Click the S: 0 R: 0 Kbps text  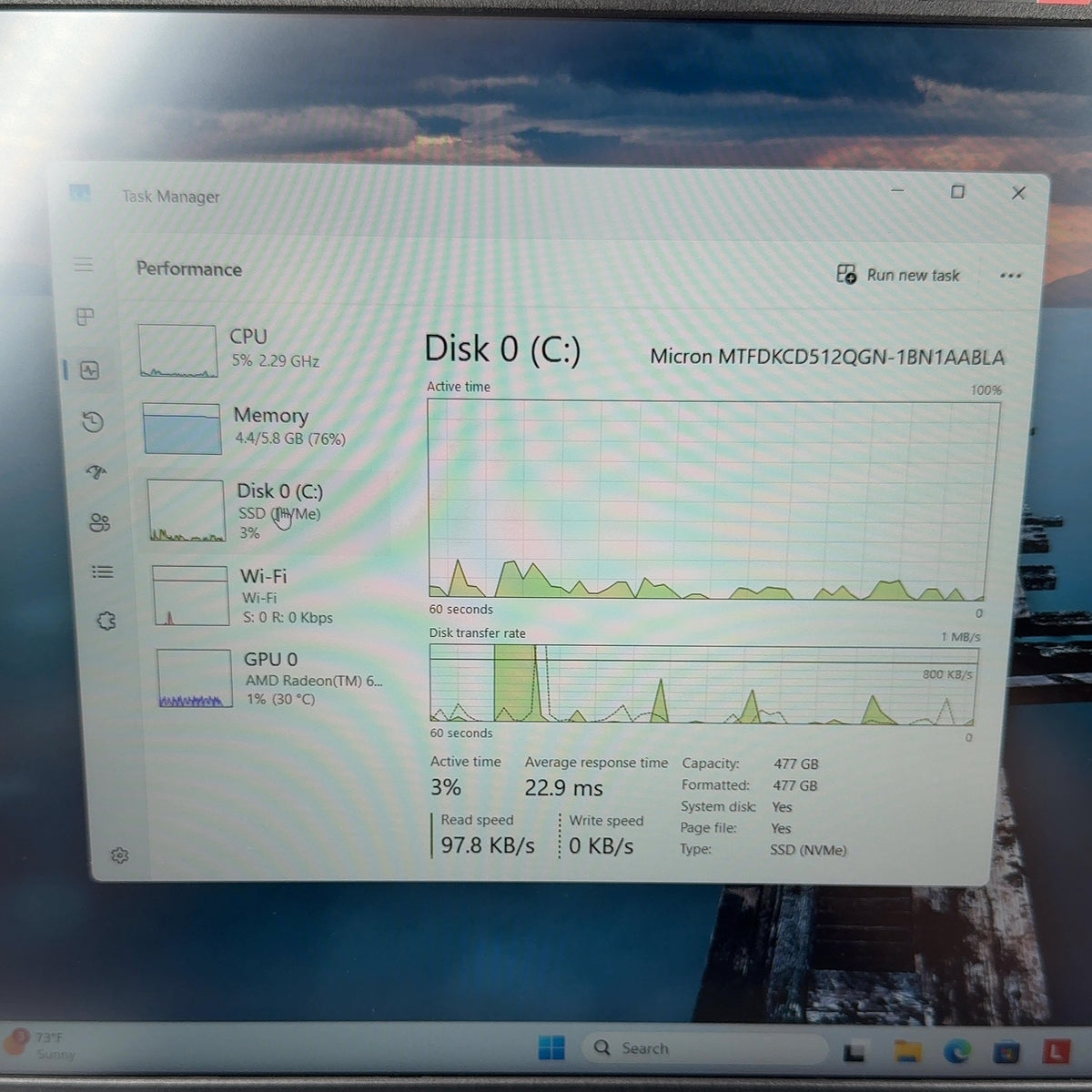click(x=288, y=617)
